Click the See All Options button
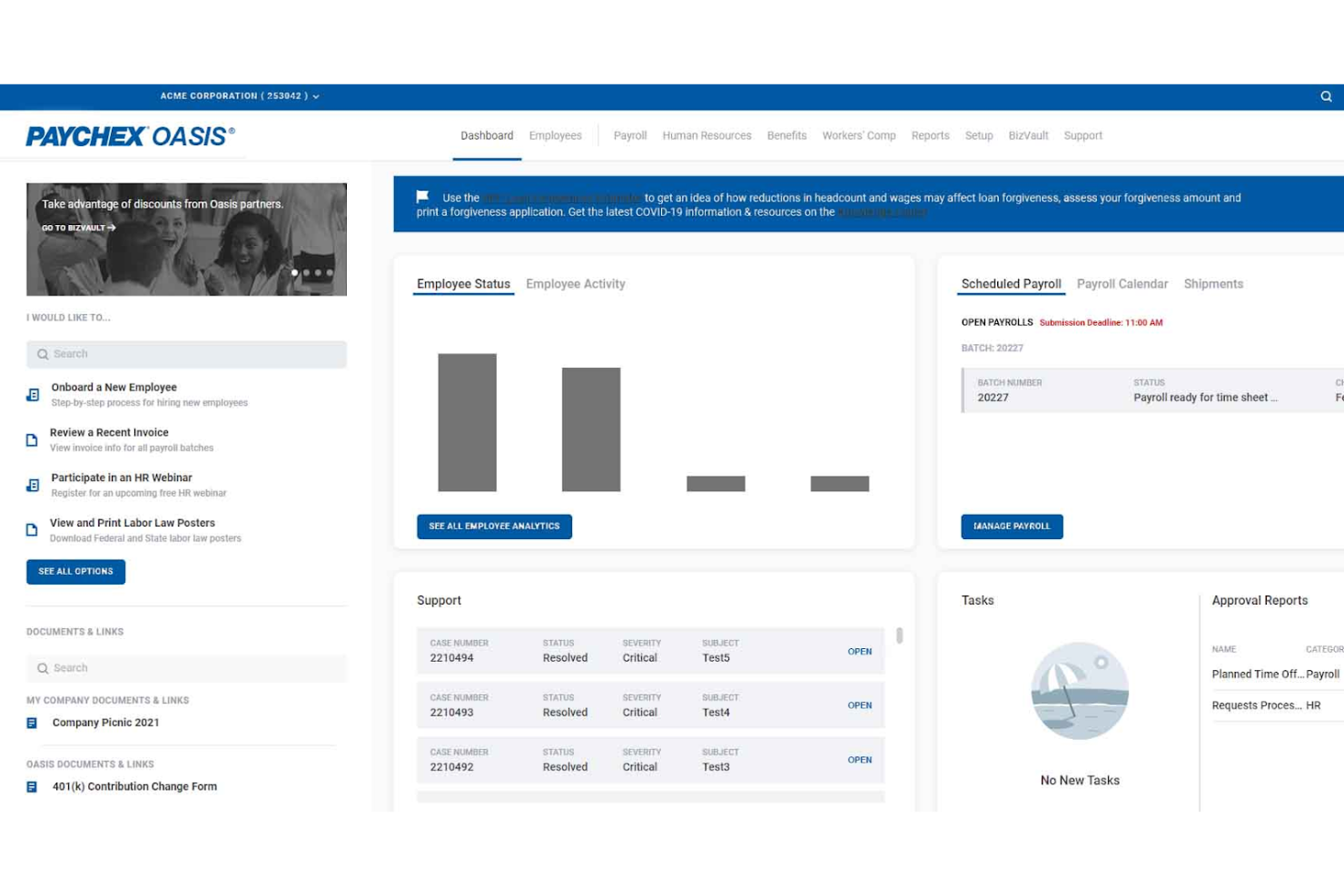The width and height of the screenshot is (1344, 896). (75, 572)
